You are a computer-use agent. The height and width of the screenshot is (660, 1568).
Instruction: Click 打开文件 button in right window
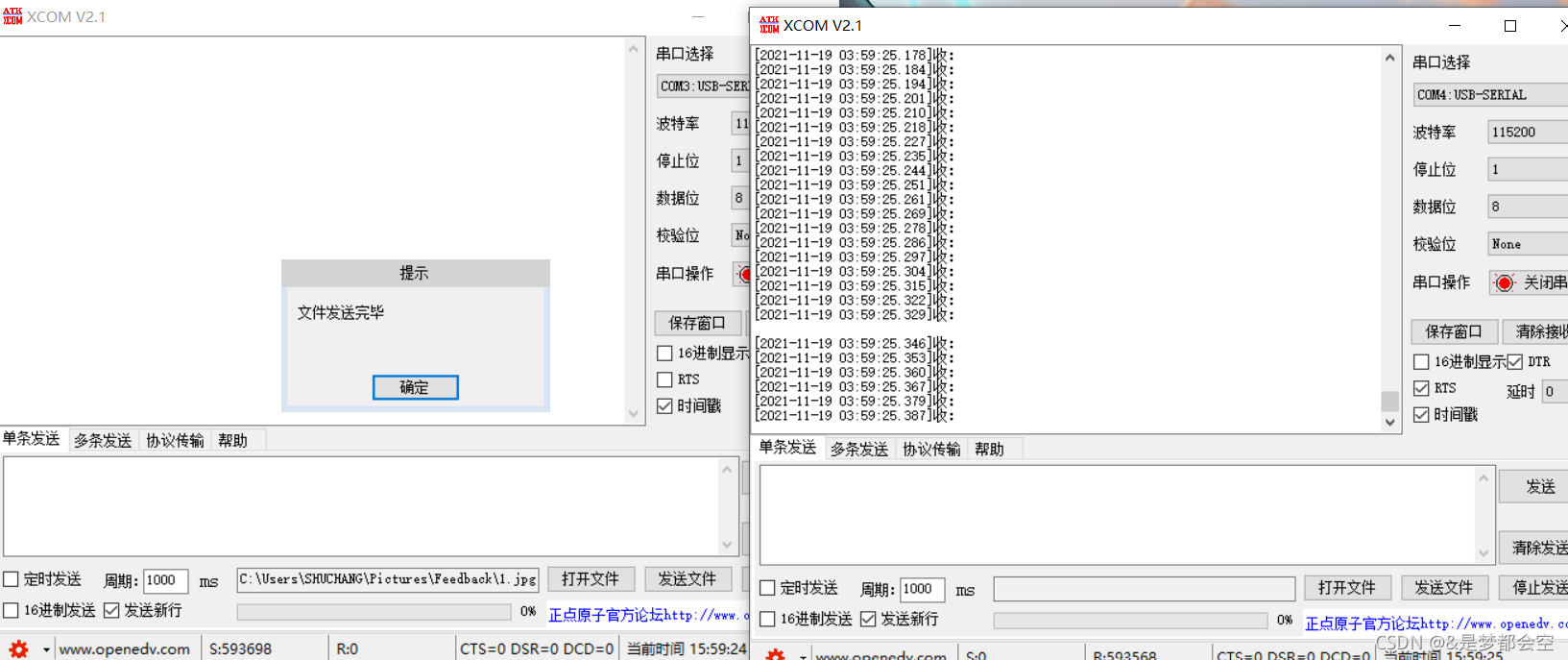point(1347,588)
